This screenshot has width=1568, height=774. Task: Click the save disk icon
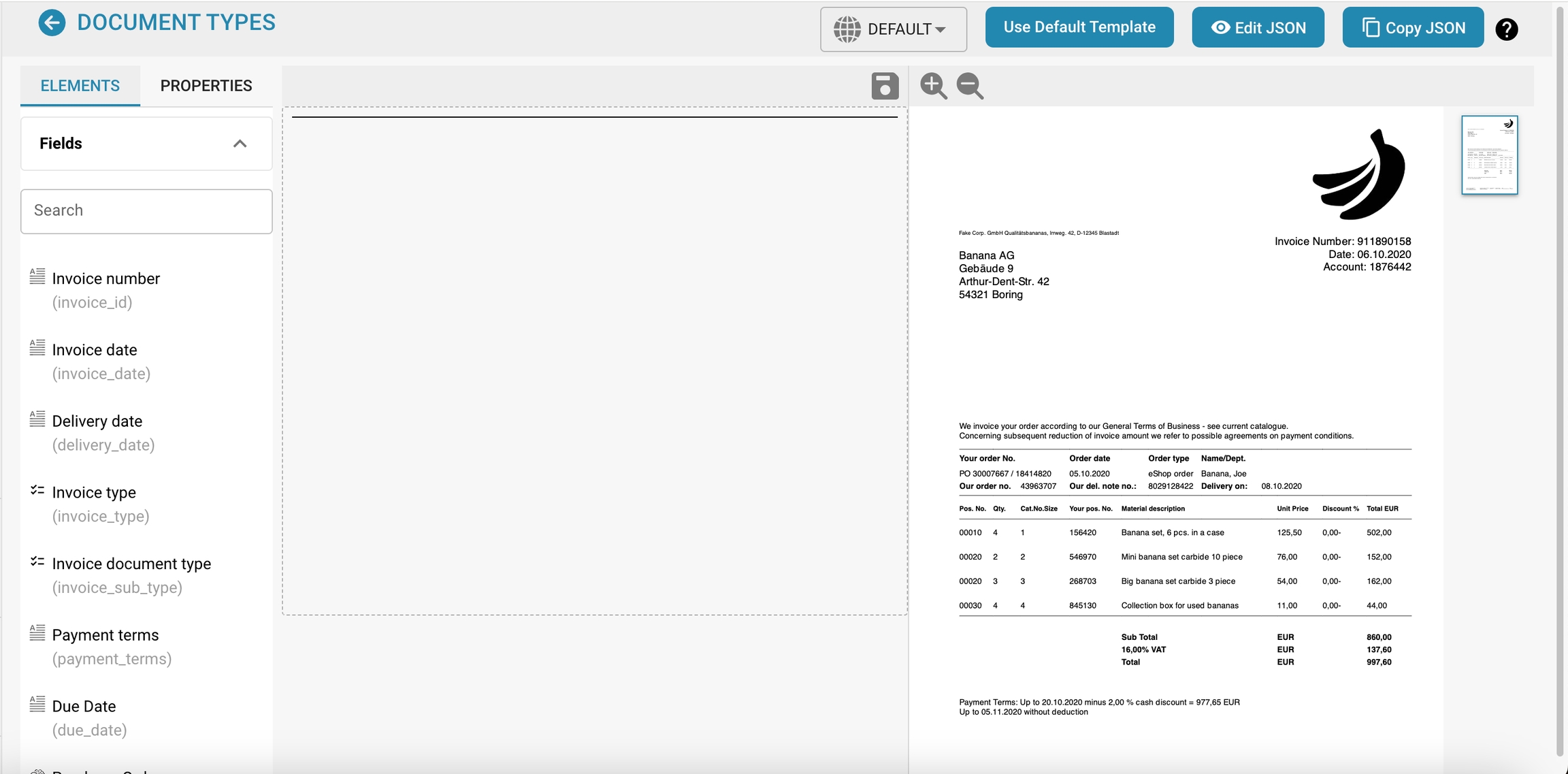point(885,86)
